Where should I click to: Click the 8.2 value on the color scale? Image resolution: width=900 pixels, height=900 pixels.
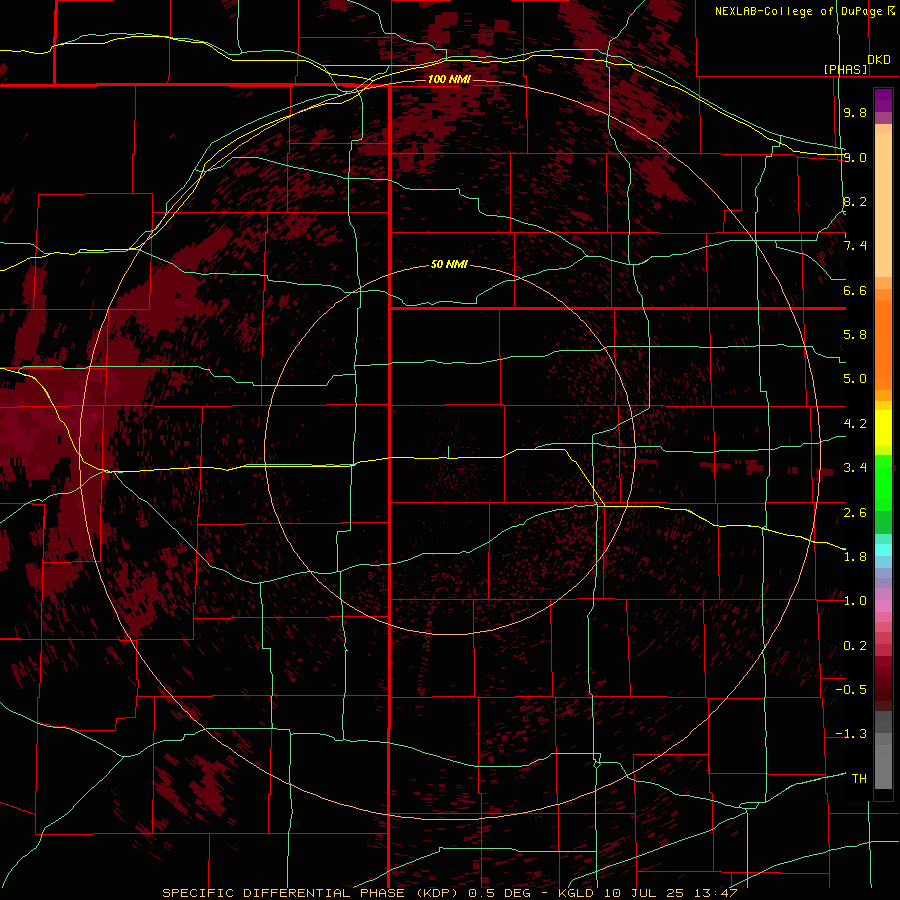tap(855, 201)
